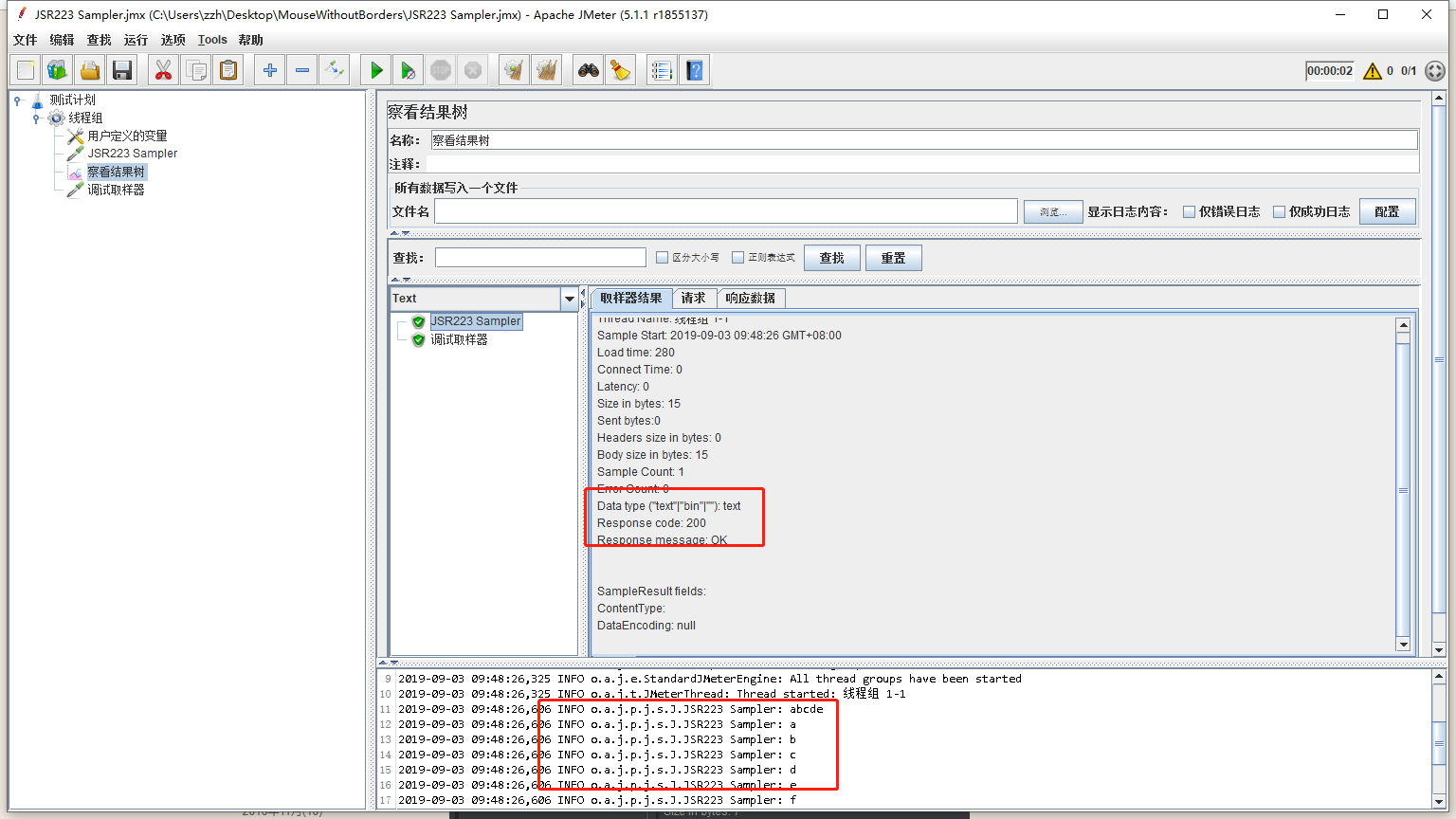Open Search binoculars icon
The height and width of the screenshot is (819, 1456).
(x=589, y=70)
